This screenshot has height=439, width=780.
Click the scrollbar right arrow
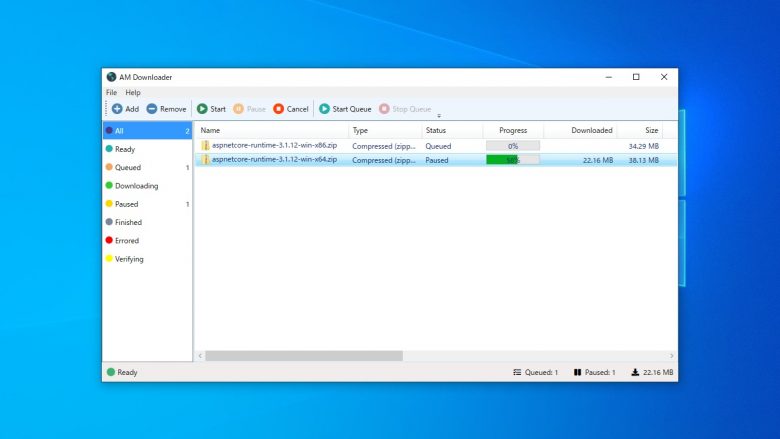(672, 356)
